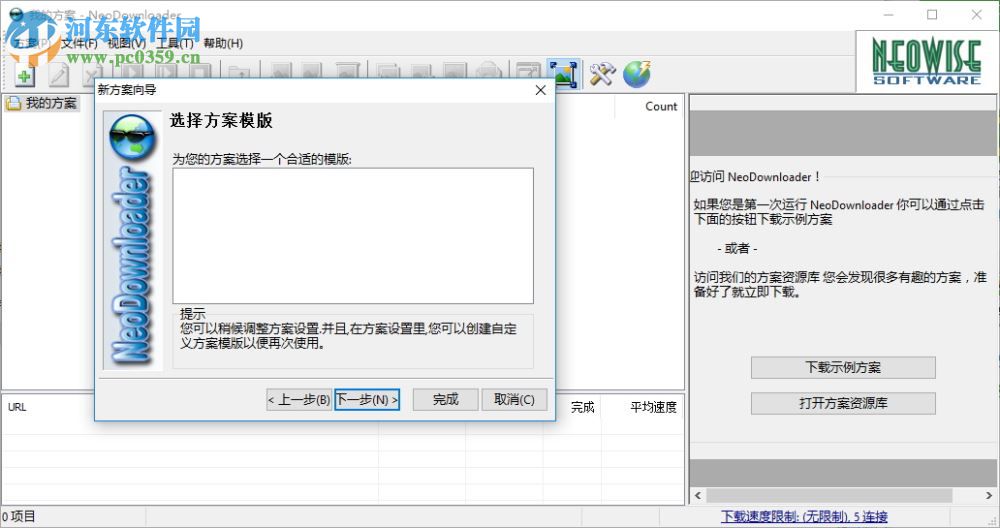Click the 上一步(B) back button
This screenshot has height=528, width=1000.
point(299,400)
